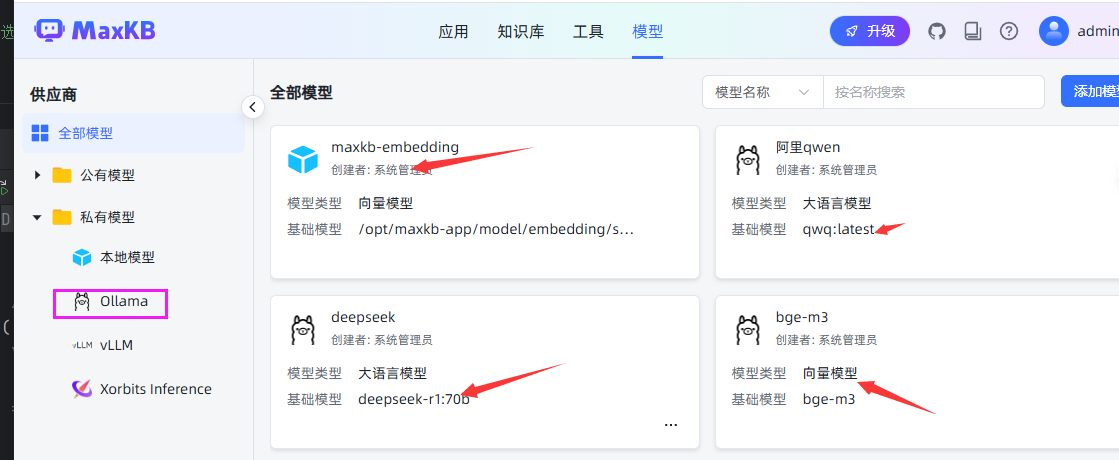Click the 公有模型 folder icon
This screenshot has width=1119, height=460.
pyautogui.click(x=62, y=175)
